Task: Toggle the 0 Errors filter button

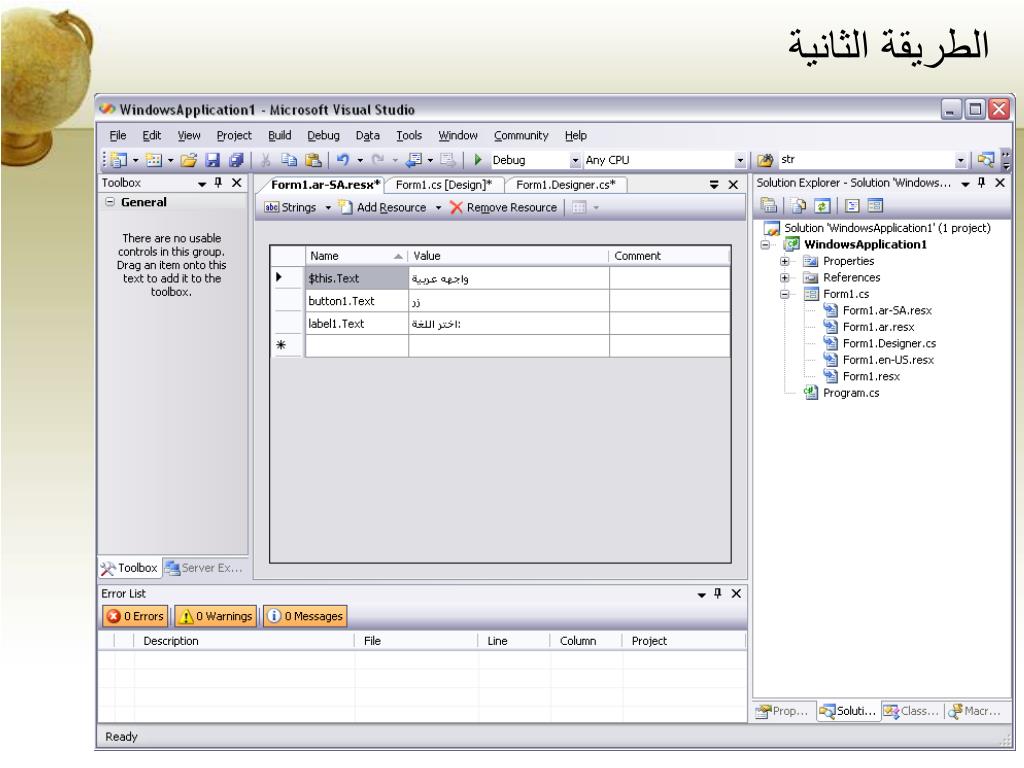Action: (136, 616)
